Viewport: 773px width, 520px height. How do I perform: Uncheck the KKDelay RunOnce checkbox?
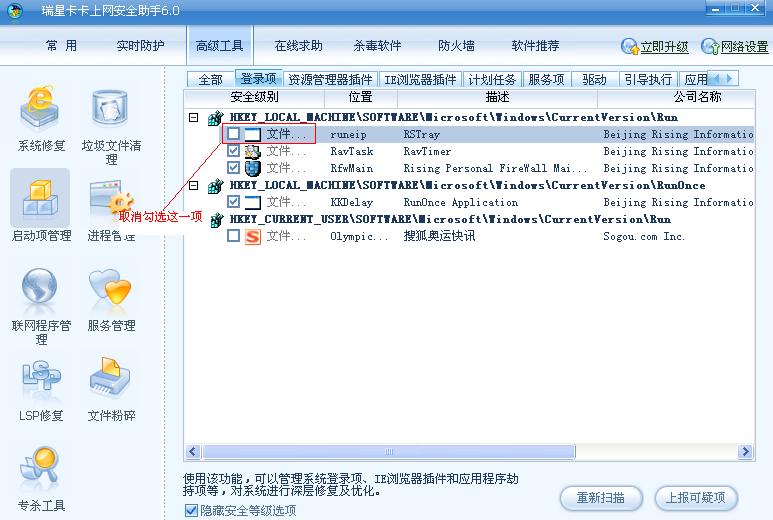click(x=233, y=202)
